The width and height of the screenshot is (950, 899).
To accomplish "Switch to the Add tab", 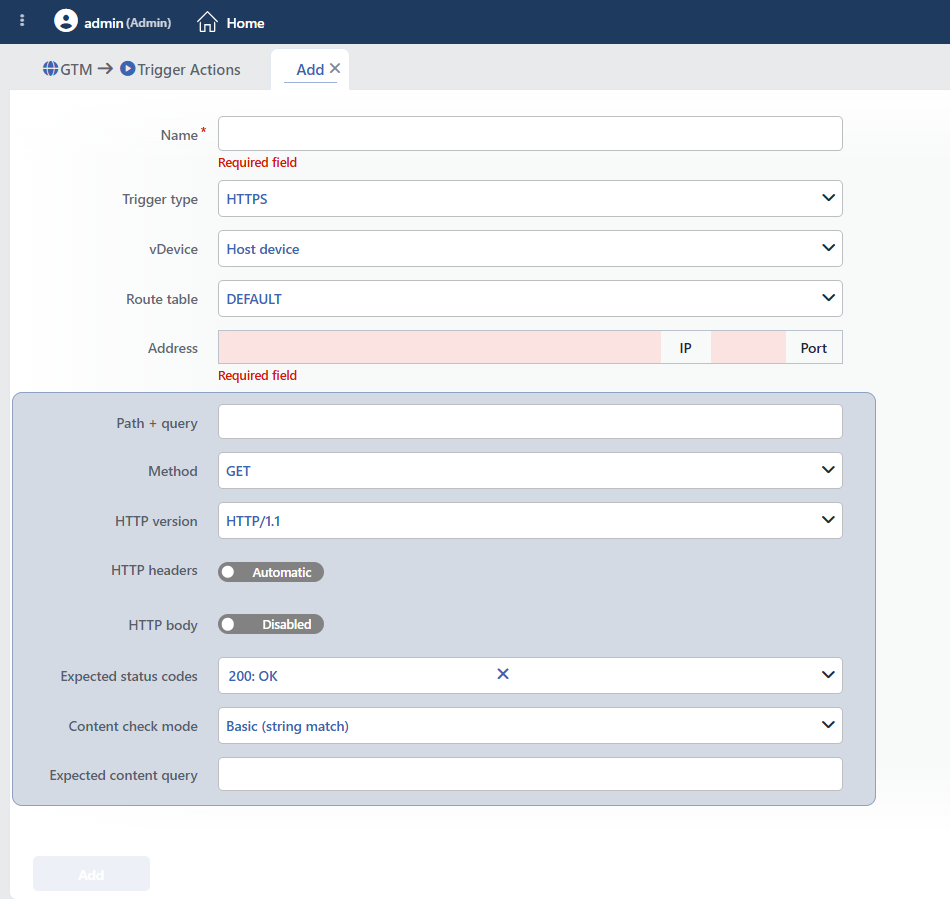I will [x=310, y=70].
